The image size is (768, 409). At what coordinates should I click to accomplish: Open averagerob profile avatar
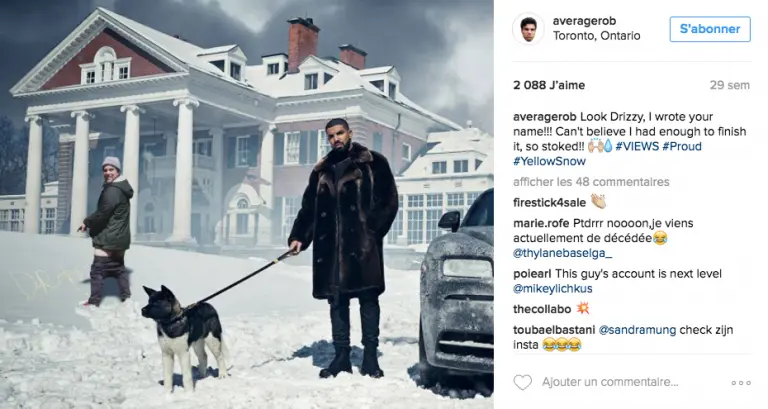click(x=528, y=29)
